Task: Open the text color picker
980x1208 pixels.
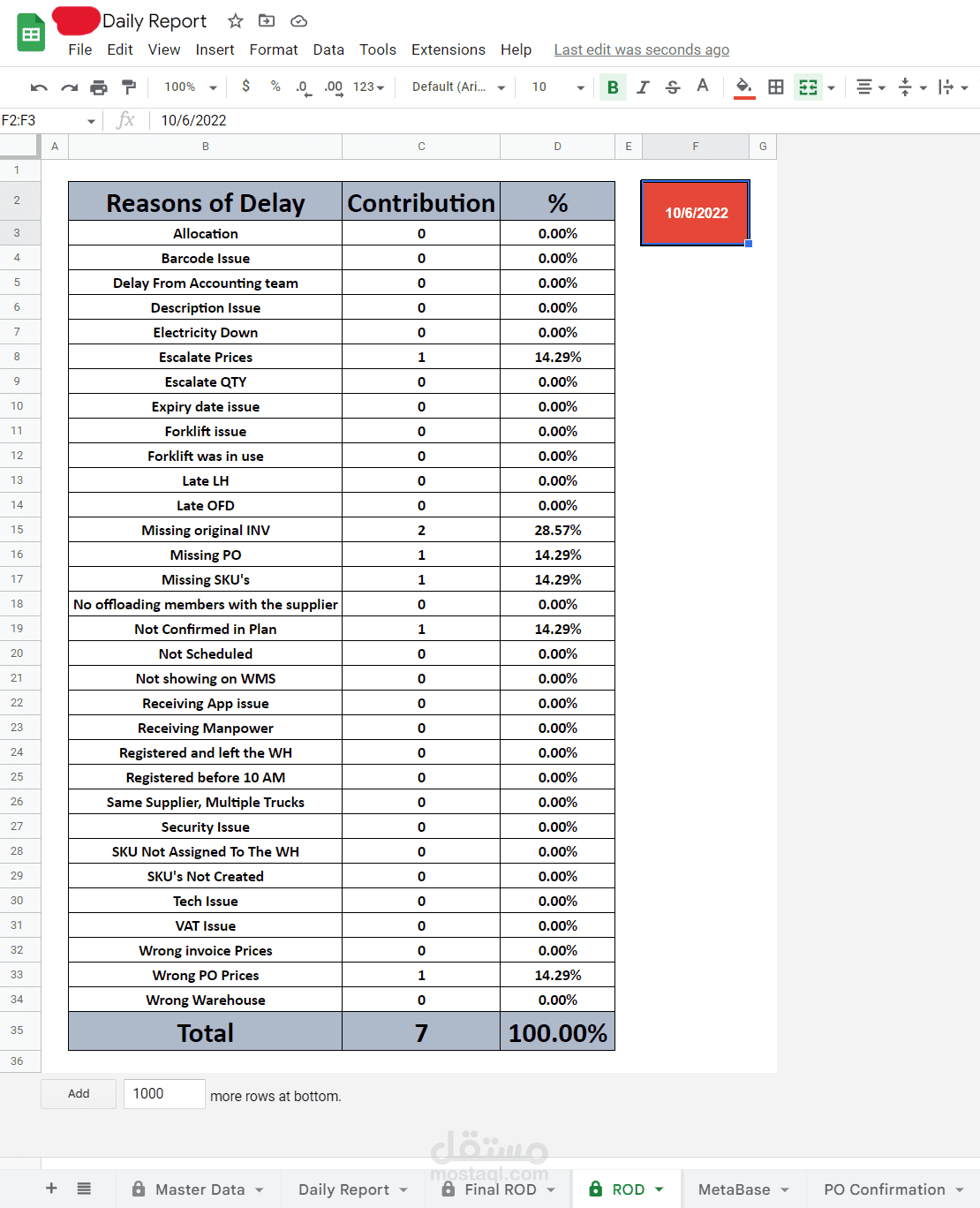Action: pyautogui.click(x=703, y=87)
